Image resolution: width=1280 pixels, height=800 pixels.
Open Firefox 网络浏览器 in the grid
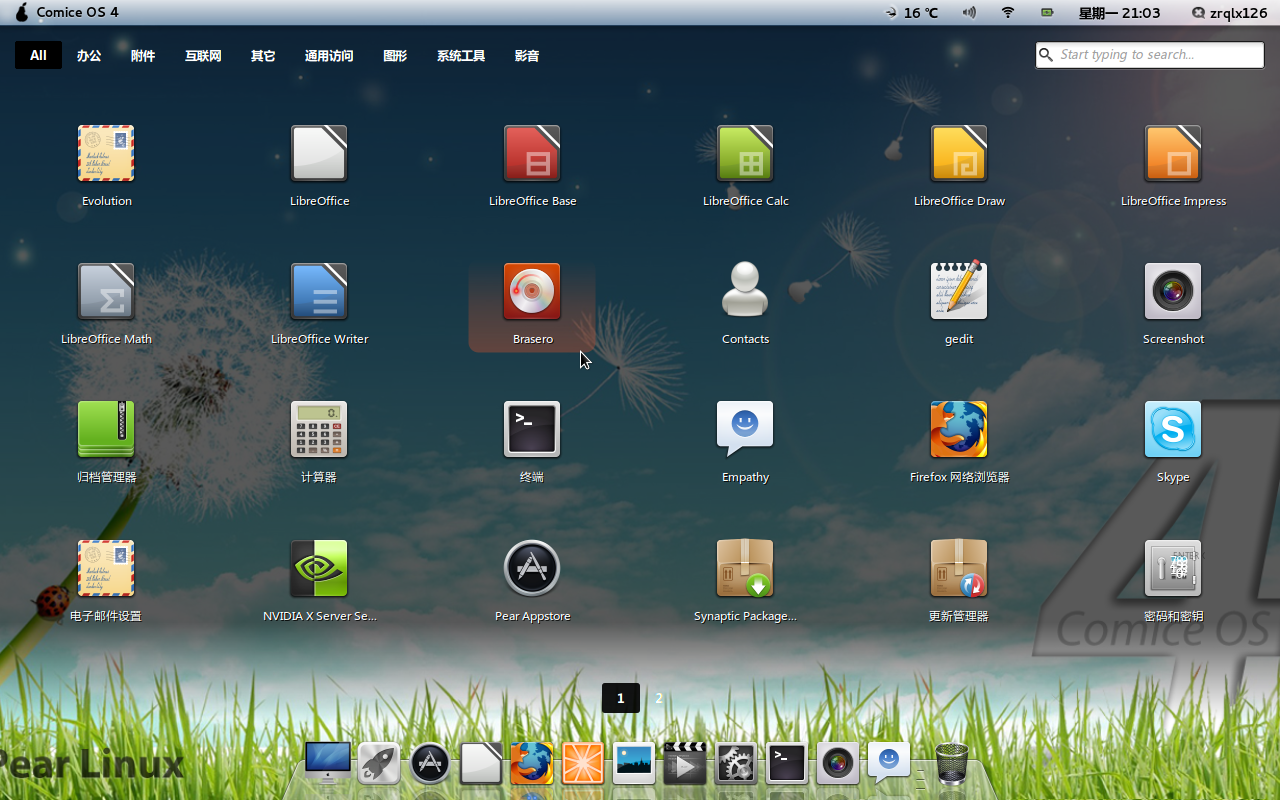coord(959,429)
